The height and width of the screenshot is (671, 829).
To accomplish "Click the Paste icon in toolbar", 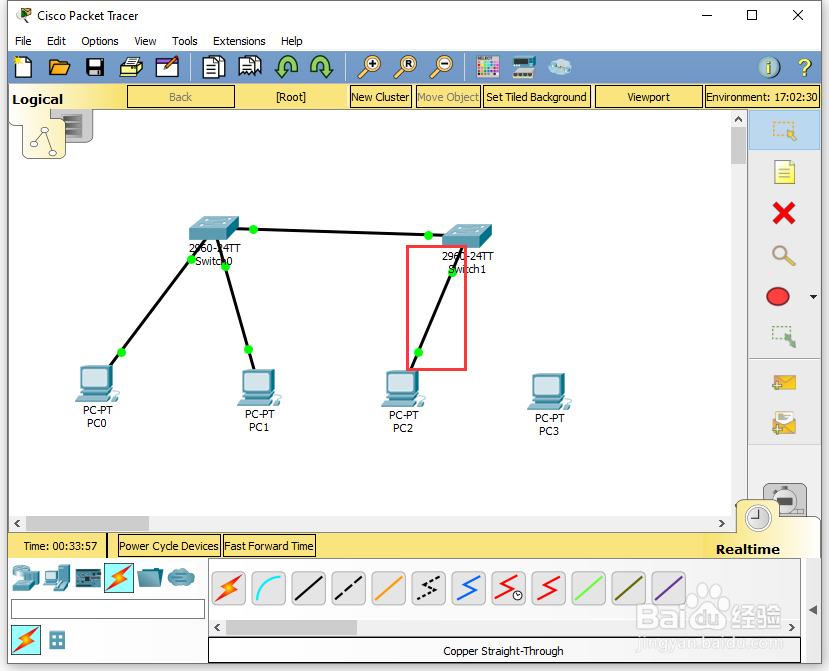I will pos(250,67).
